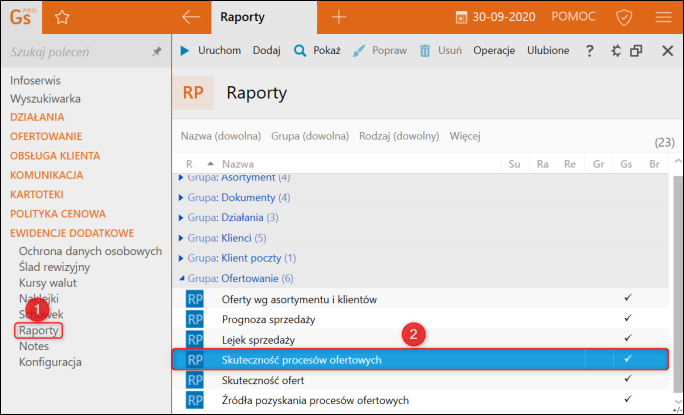Open the Raporty item in sidebar
The image size is (684, 415).
pyautogui.click(x=39, y=330)
